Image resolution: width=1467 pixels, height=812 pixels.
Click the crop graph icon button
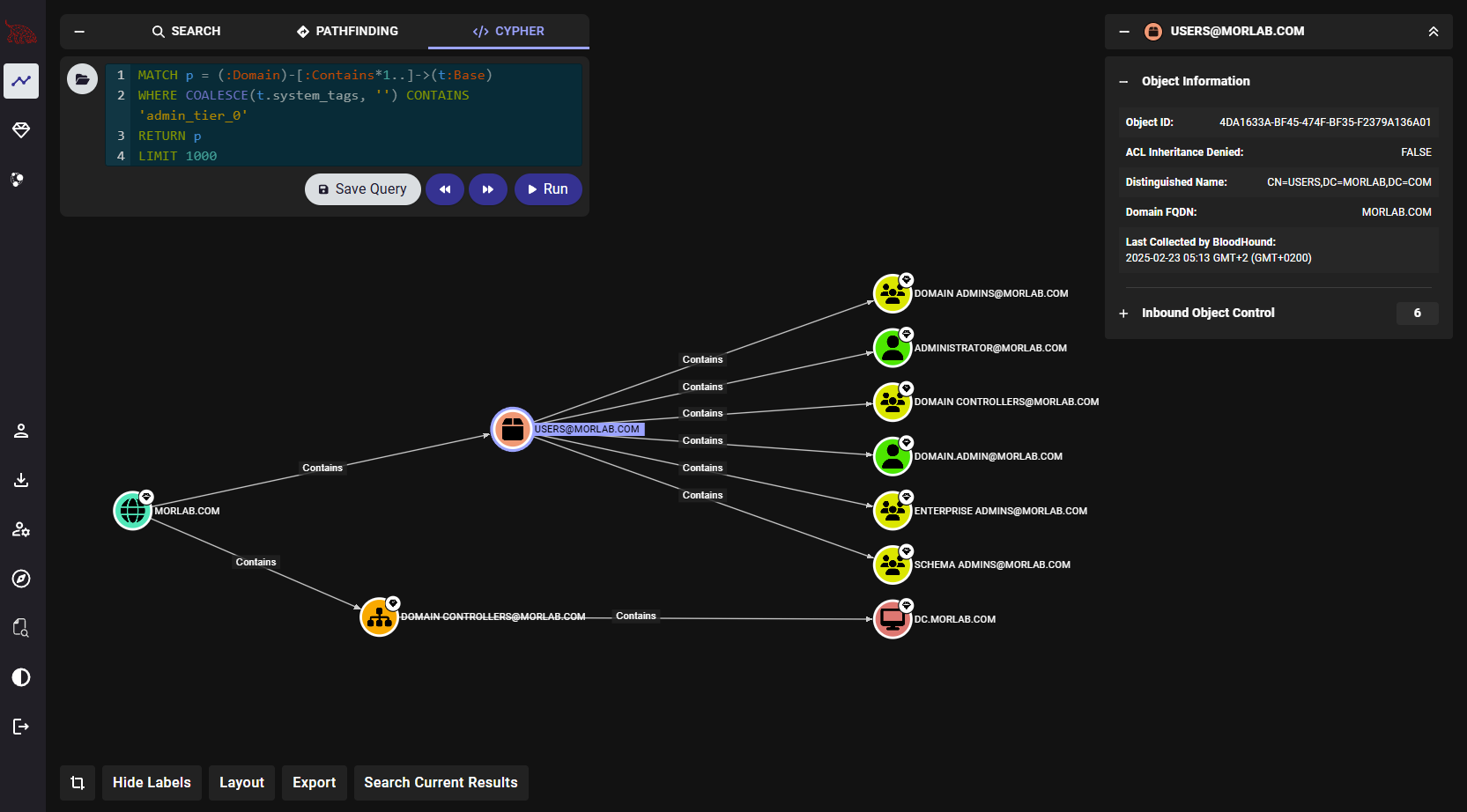78,783
